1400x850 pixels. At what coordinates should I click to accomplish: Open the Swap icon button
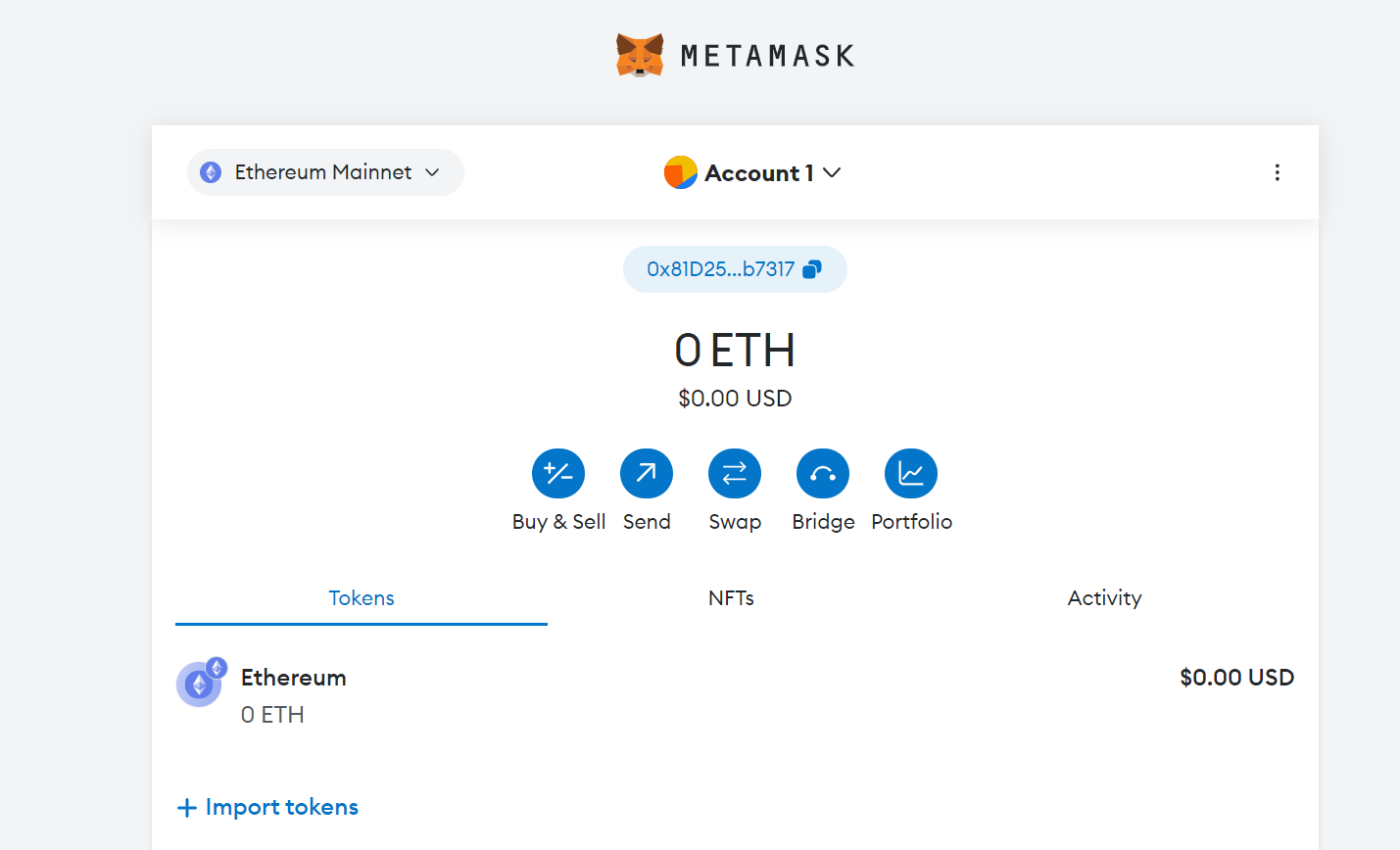(735, 474)
